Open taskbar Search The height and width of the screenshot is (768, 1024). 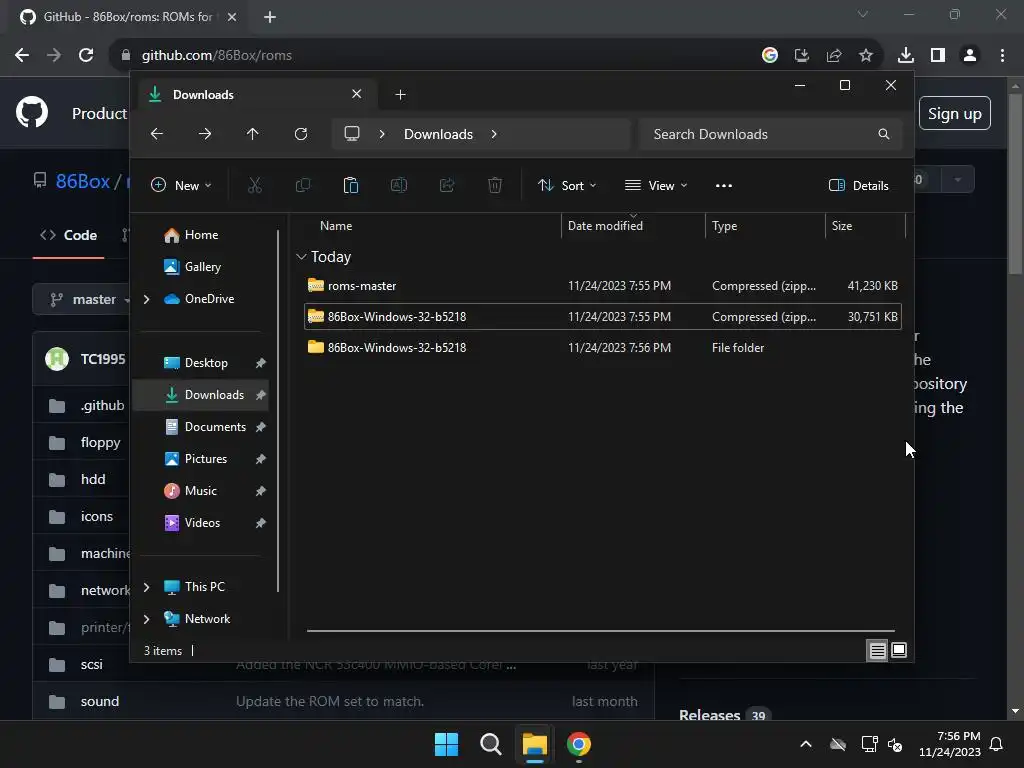490,744
